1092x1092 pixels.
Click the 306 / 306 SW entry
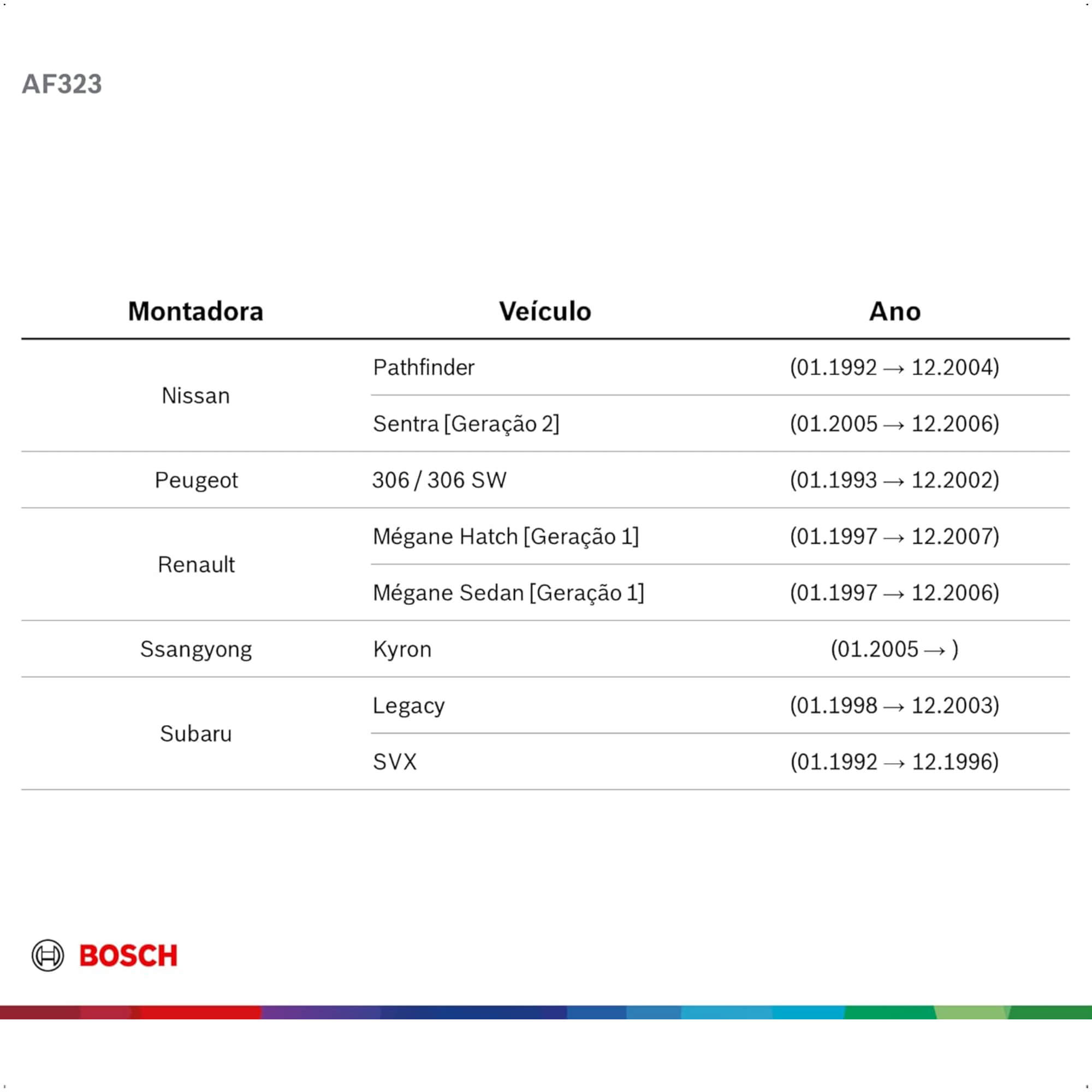click(439, 480)
